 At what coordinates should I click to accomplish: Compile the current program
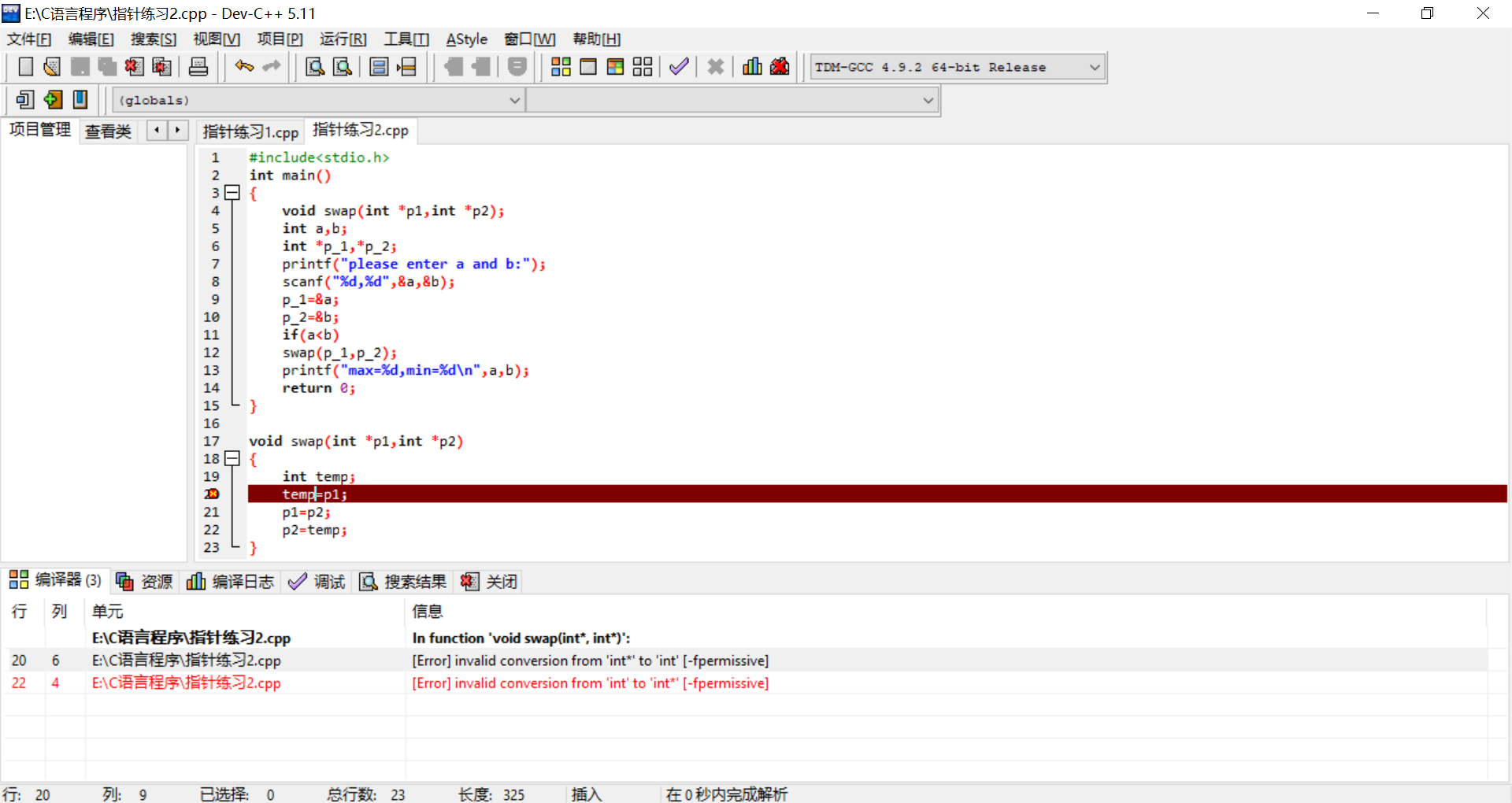[561, 67]
